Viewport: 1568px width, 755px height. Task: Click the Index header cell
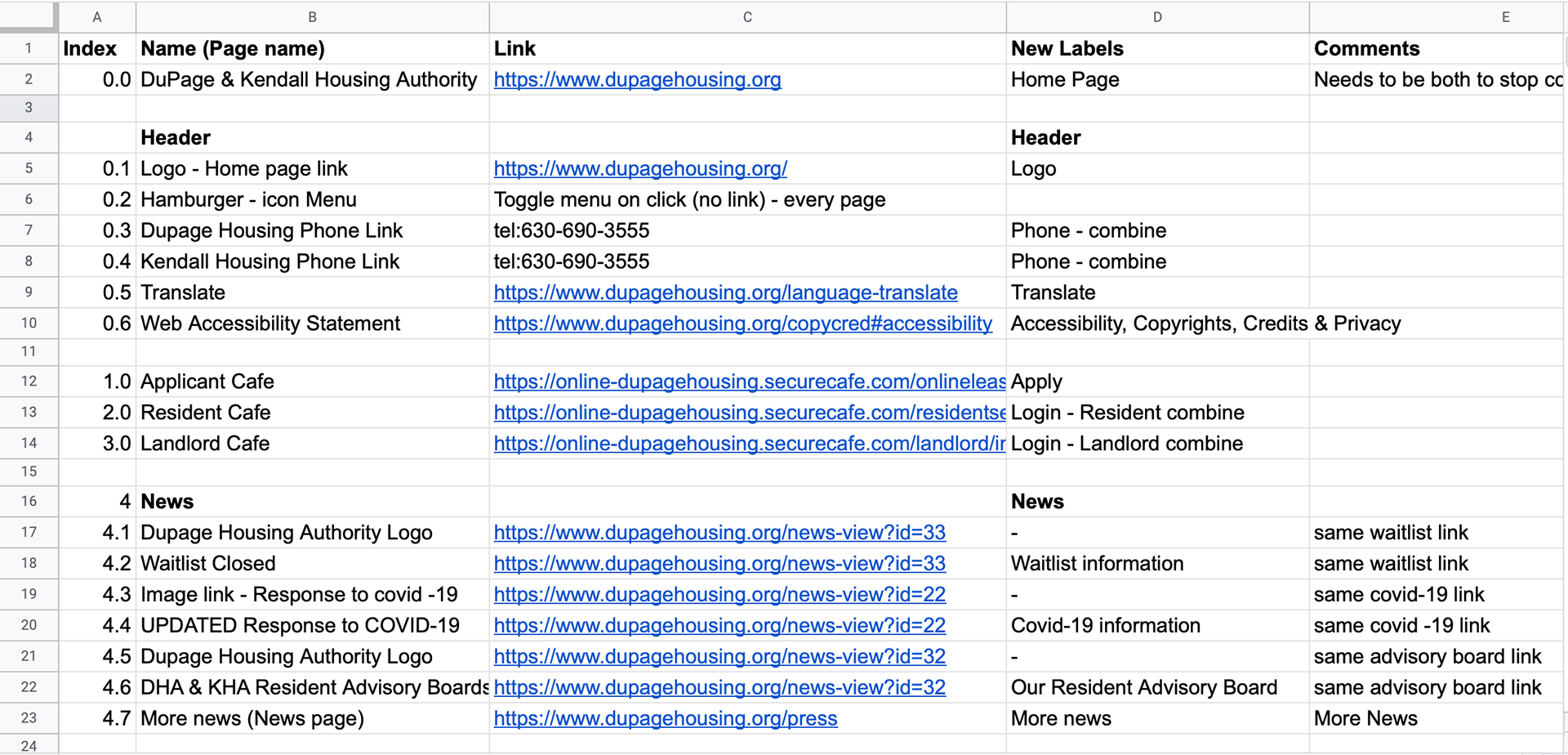point(97,49)
